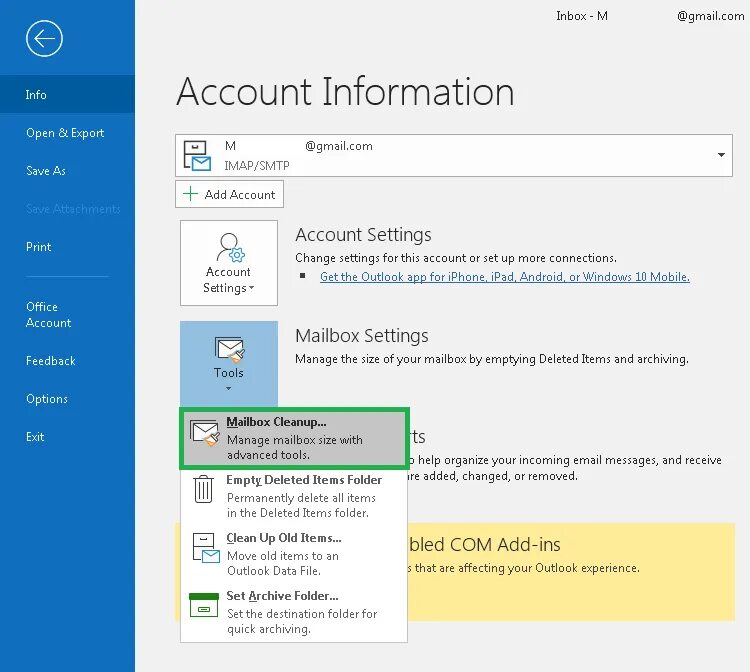
Task: Collapse the Tools dropdown button
Action: coord(229,364)
